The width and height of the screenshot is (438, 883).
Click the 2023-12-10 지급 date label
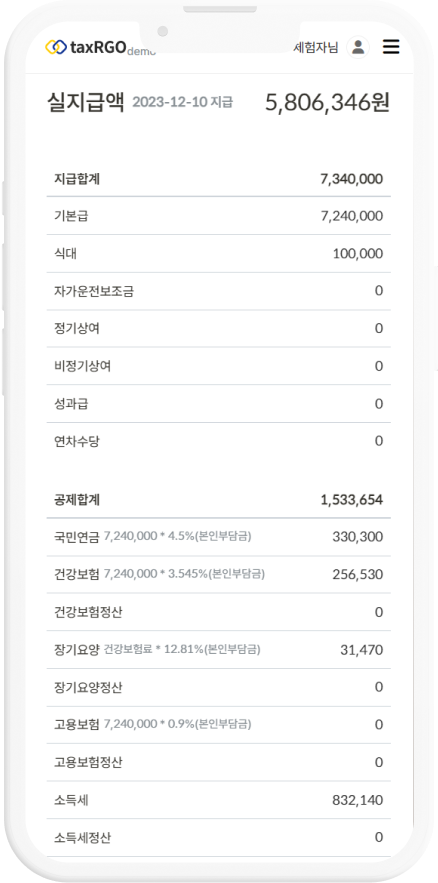pyautogui.click(x=182, y=102)
